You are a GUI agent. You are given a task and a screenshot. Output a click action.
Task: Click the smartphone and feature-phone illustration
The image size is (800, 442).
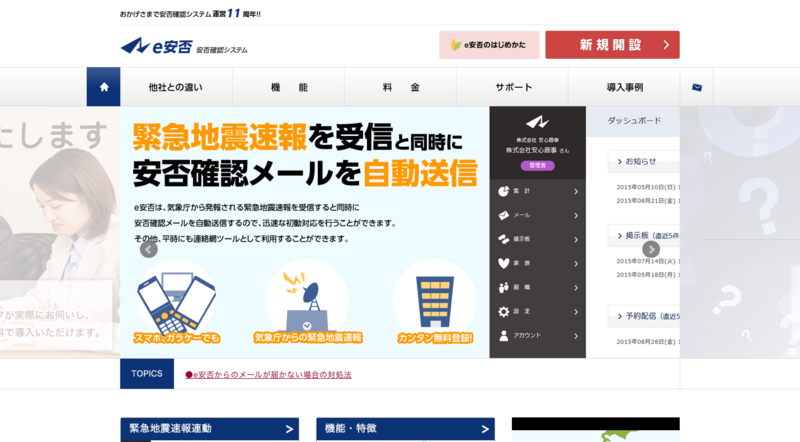pos(177,302)
